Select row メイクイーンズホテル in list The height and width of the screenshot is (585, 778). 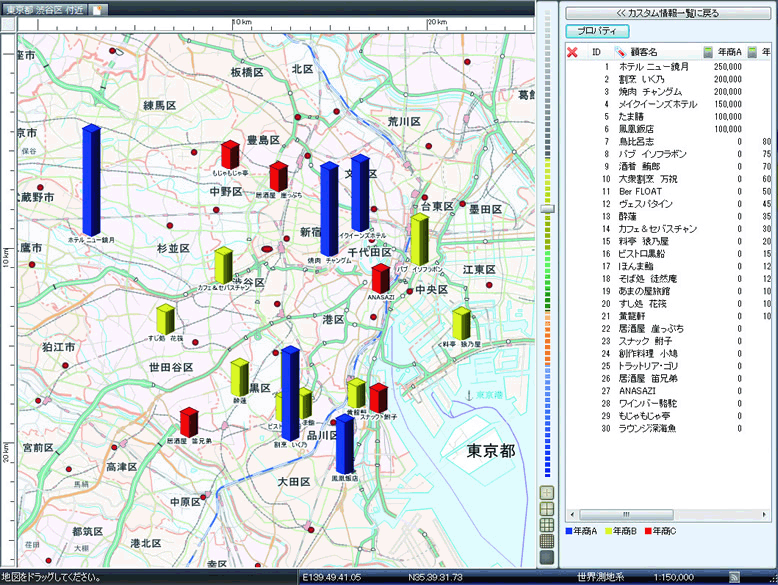668,104
